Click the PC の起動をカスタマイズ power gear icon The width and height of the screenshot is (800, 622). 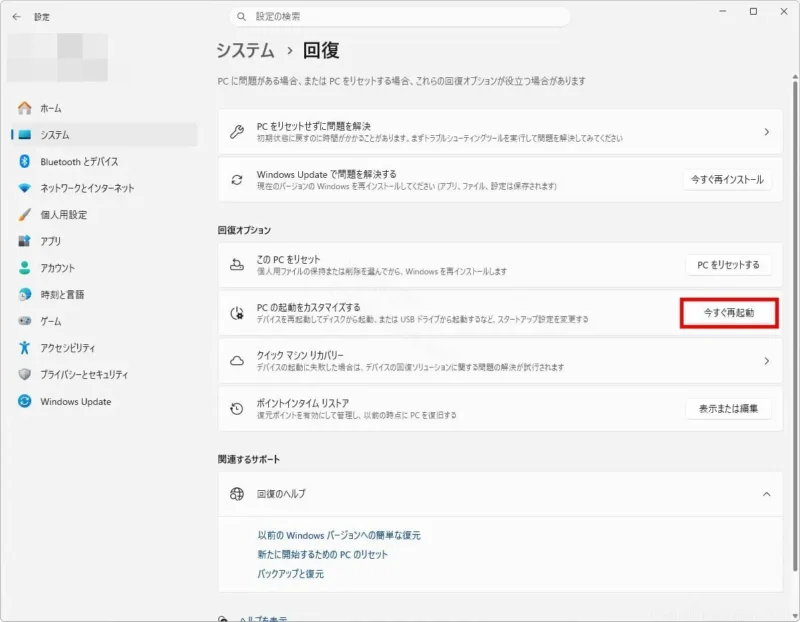pos(237,313)
